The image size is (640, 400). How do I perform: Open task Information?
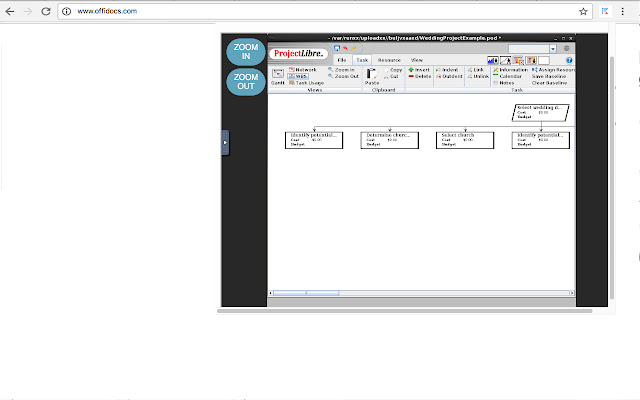point(510,70)
